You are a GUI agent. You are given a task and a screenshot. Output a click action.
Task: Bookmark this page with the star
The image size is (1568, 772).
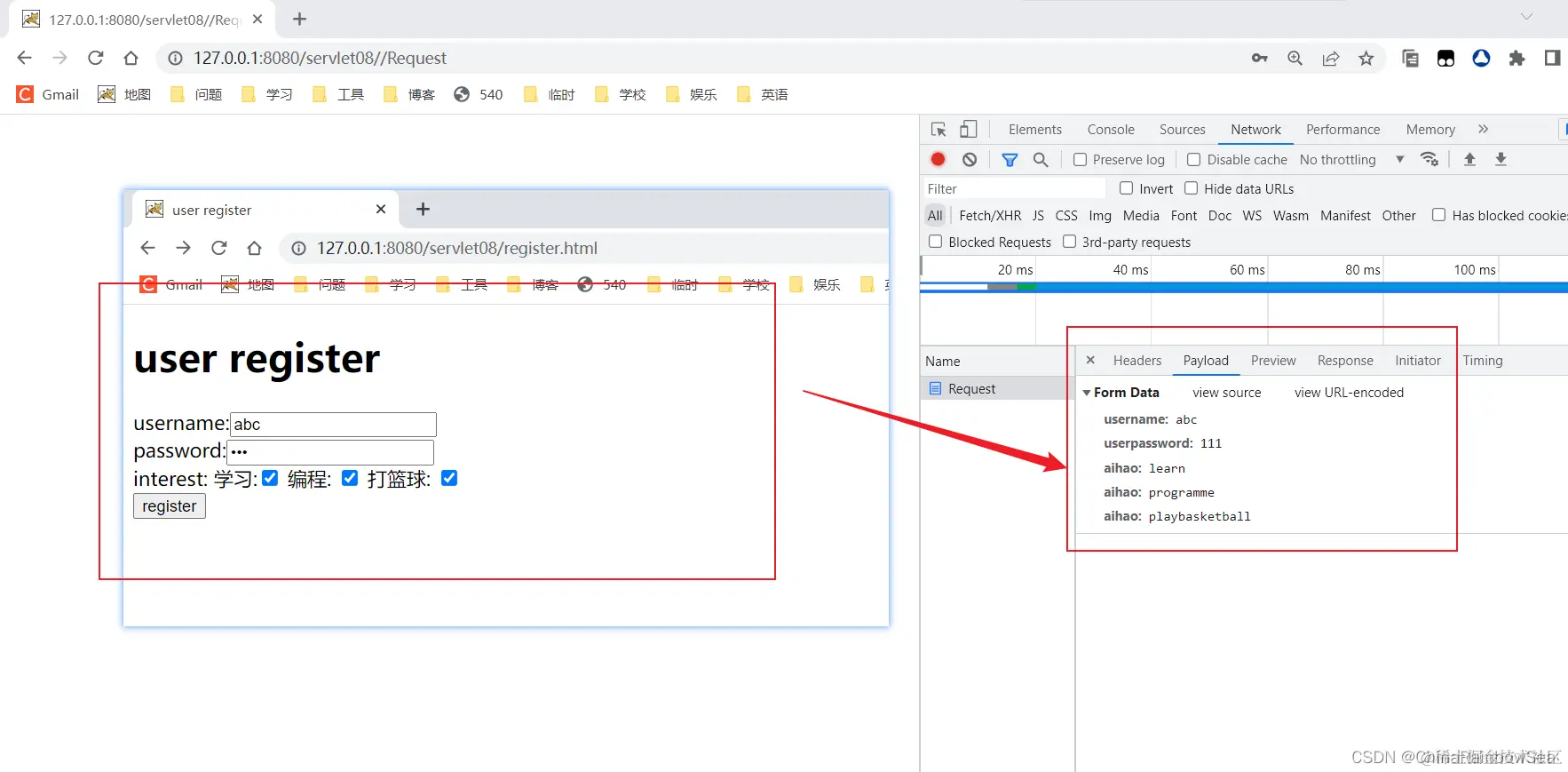(1366, 58)
